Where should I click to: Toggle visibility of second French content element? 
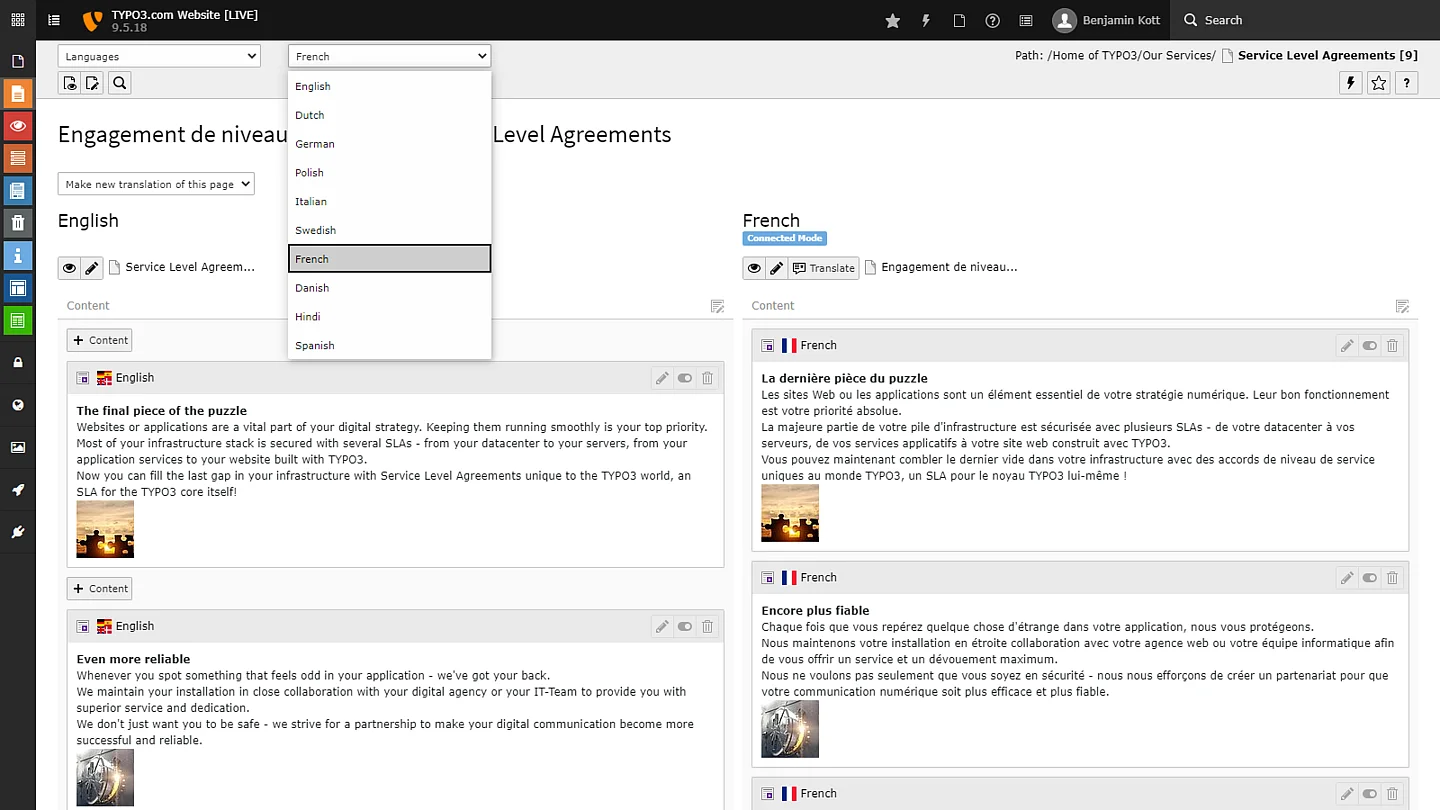click(x=1369, y=577)
